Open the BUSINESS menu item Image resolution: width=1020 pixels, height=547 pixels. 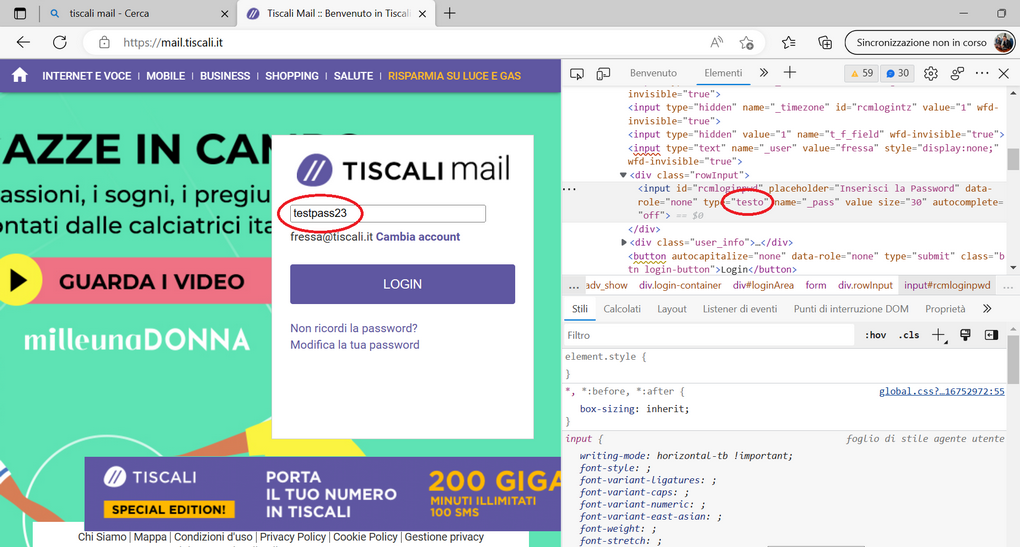click(224, 76)
